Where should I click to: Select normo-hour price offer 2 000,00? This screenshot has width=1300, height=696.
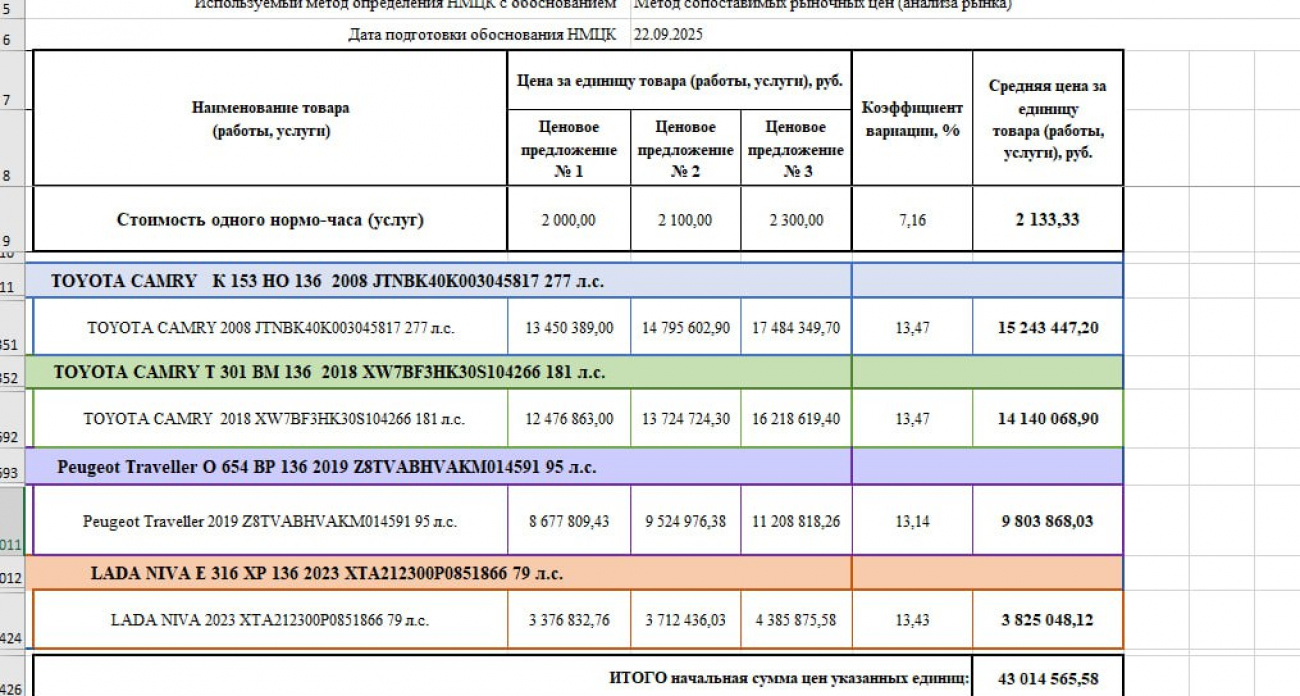tap(568, 220)
